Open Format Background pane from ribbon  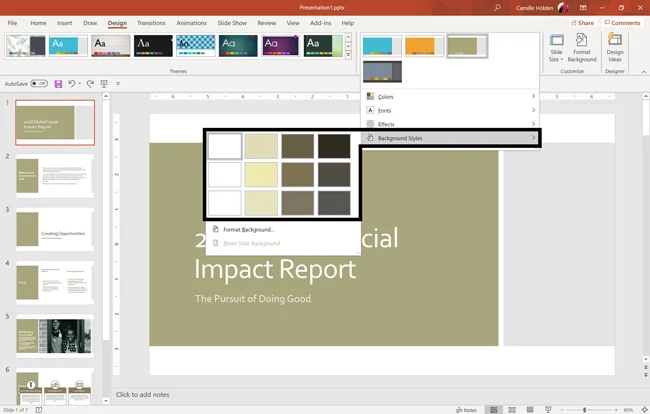[x=582, y=48]
